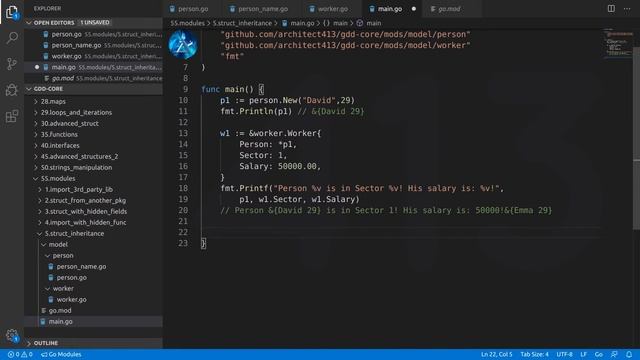
Task: Collapse the worker folder in tree
Action: 93,289
